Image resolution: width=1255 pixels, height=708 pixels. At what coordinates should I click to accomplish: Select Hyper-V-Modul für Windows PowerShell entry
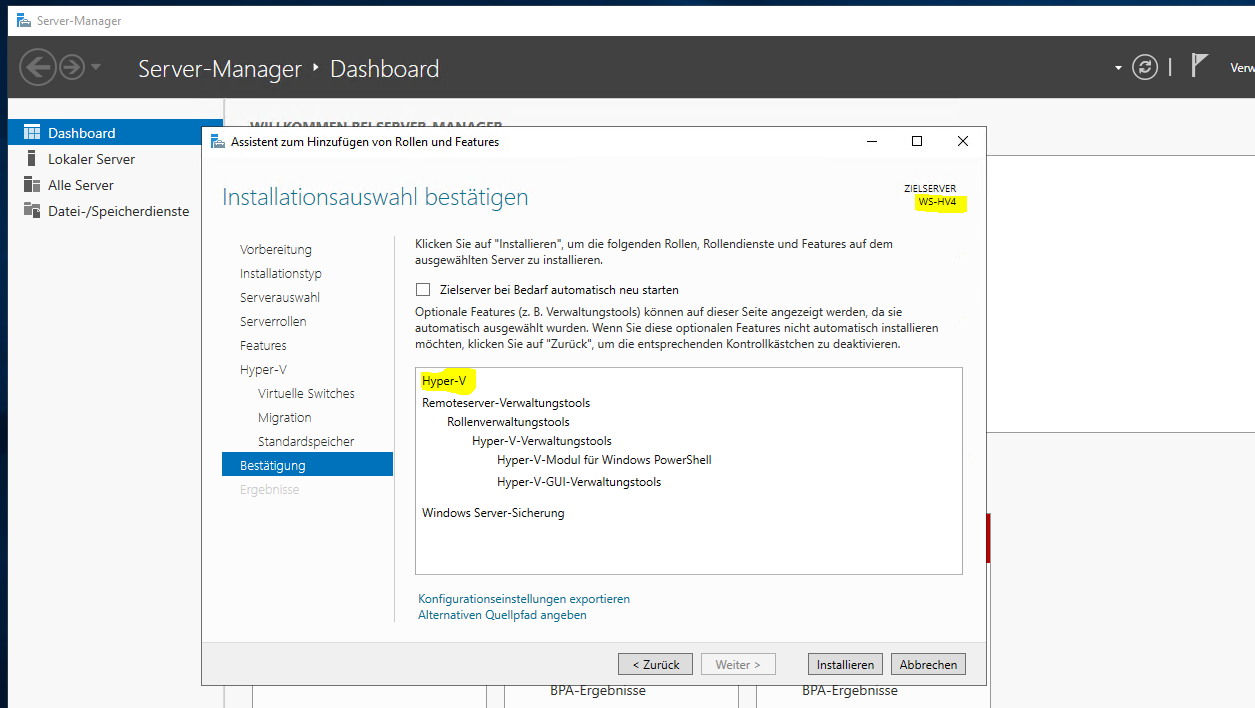tap(604, 460)
